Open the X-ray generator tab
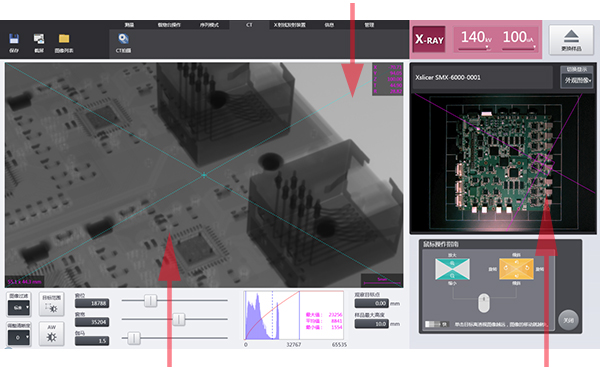 tap(289, 25)
